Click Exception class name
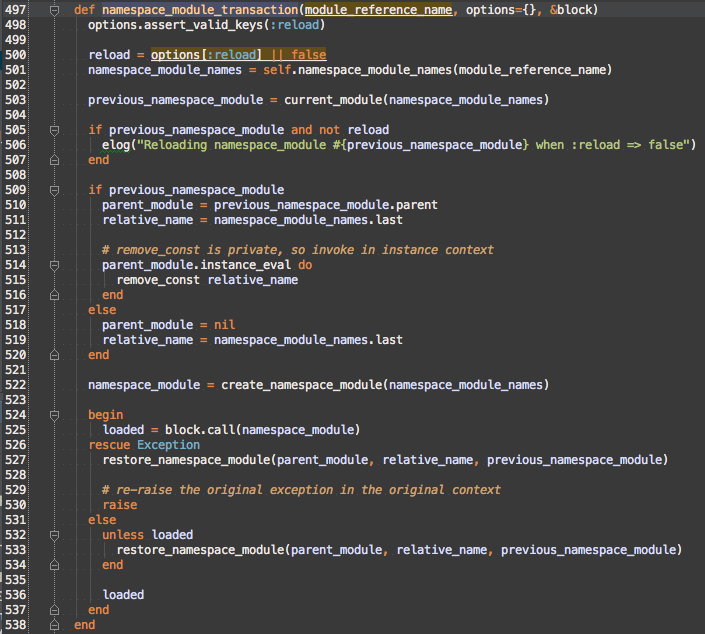Screen dimensions: 705x634 point(169,445)
